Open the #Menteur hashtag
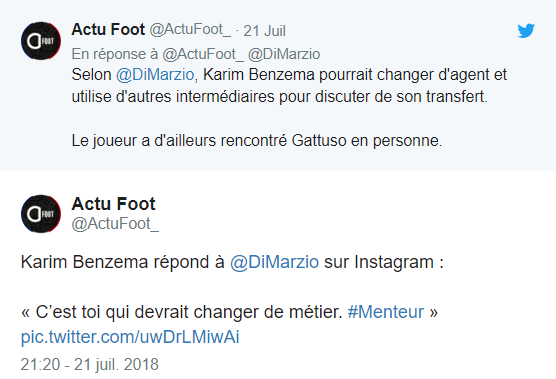The height and width of the screenshot is (379, 556). (386, 312)
